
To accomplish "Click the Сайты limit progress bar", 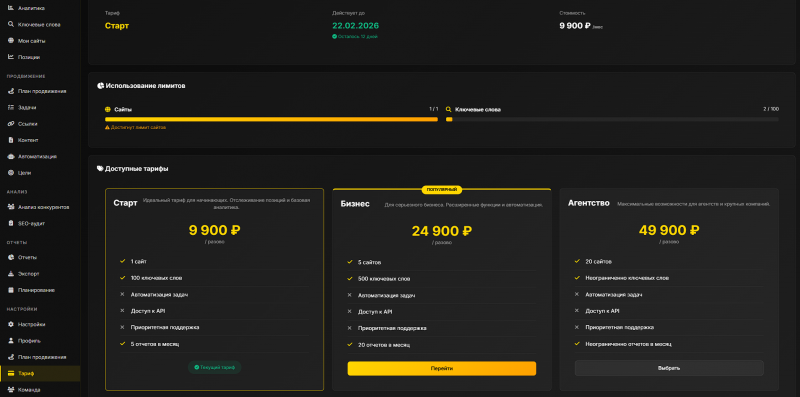I will 271,119.
